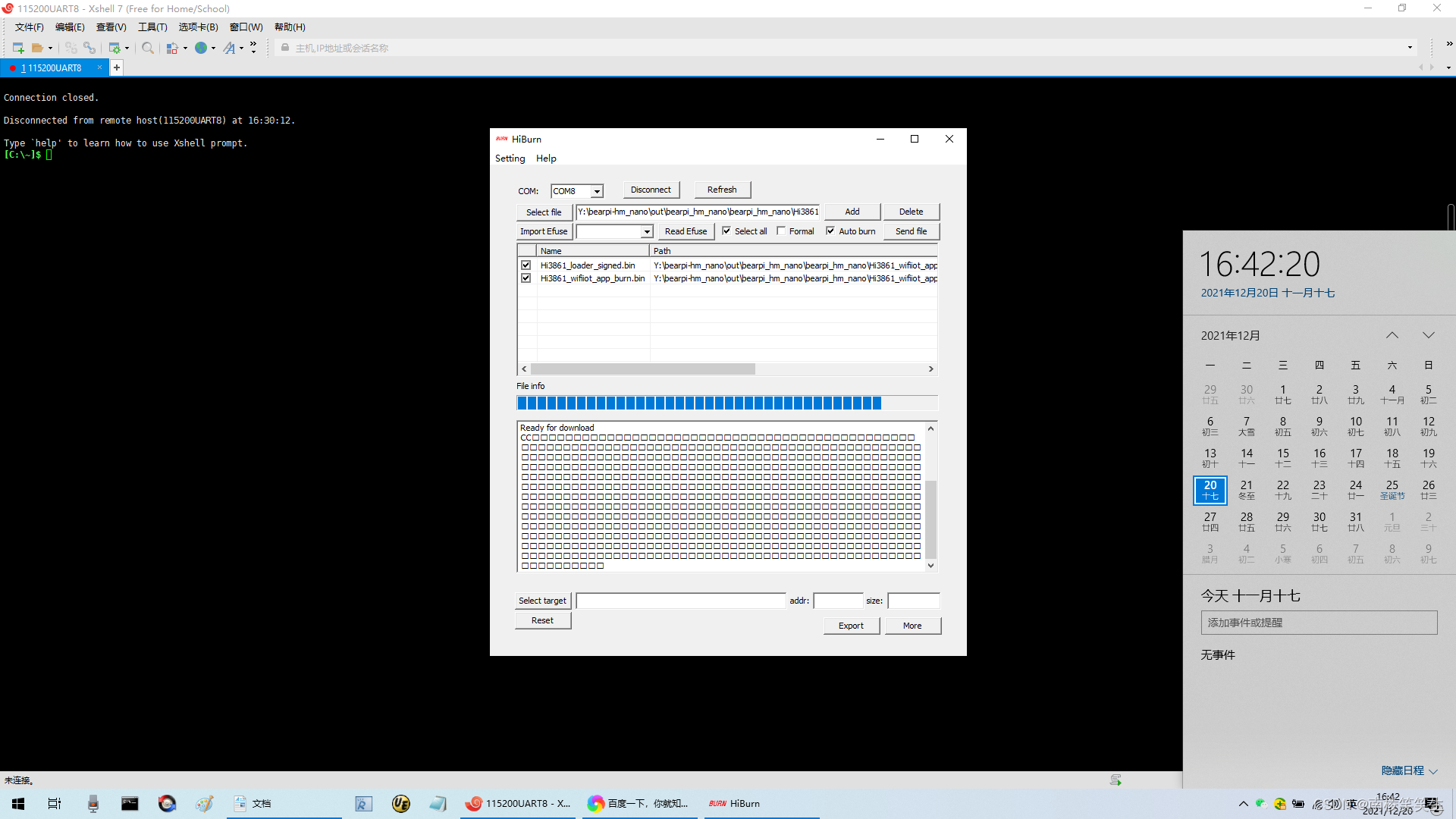Click the open session folder icon
The image size is (1456, 819).
(37, 48)
